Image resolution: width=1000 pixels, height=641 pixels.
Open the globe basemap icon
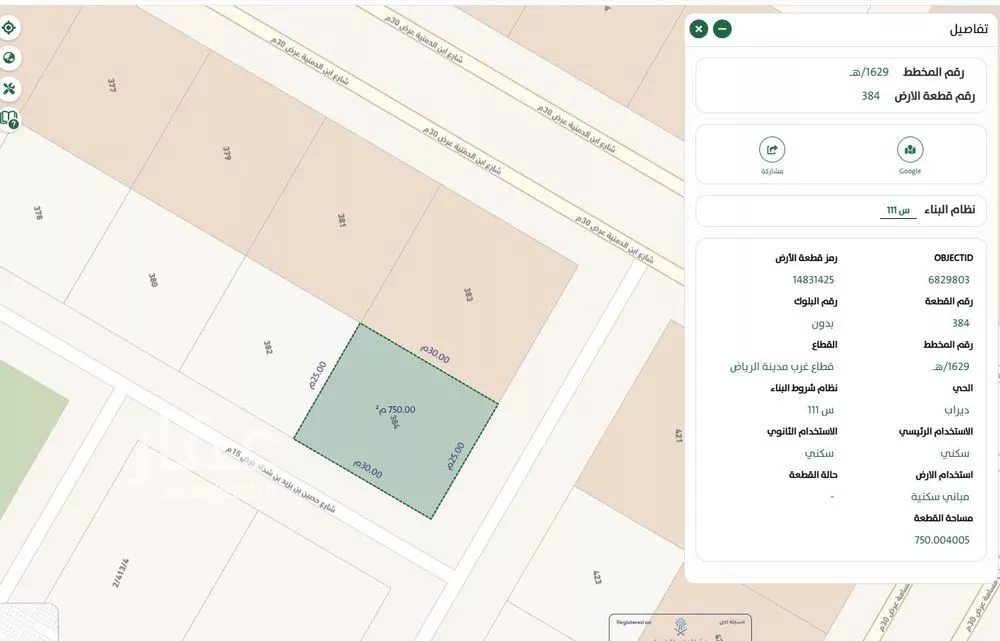pyautogui.click(x=8, y=58)
